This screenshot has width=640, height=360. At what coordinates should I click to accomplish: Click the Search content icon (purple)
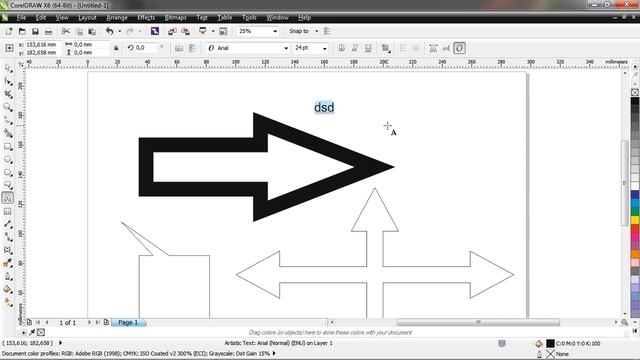click(155, 31)
